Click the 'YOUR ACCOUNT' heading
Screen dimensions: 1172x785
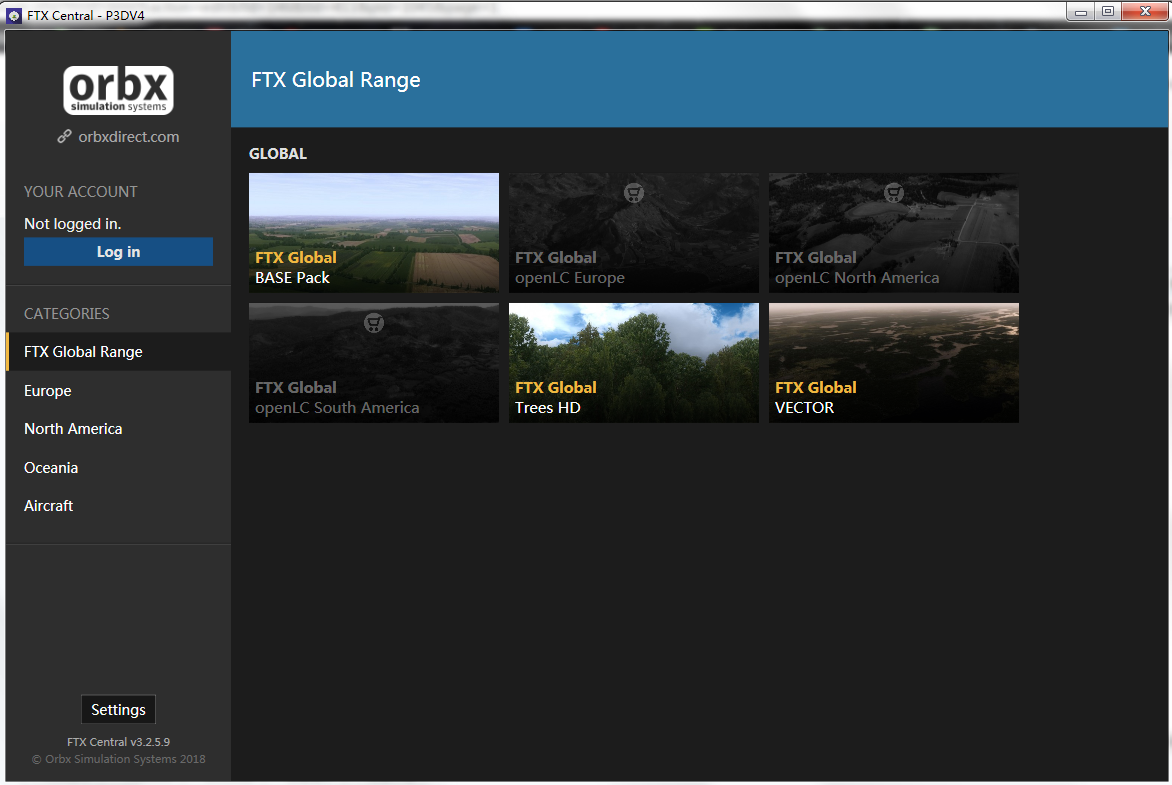[81, 191]
